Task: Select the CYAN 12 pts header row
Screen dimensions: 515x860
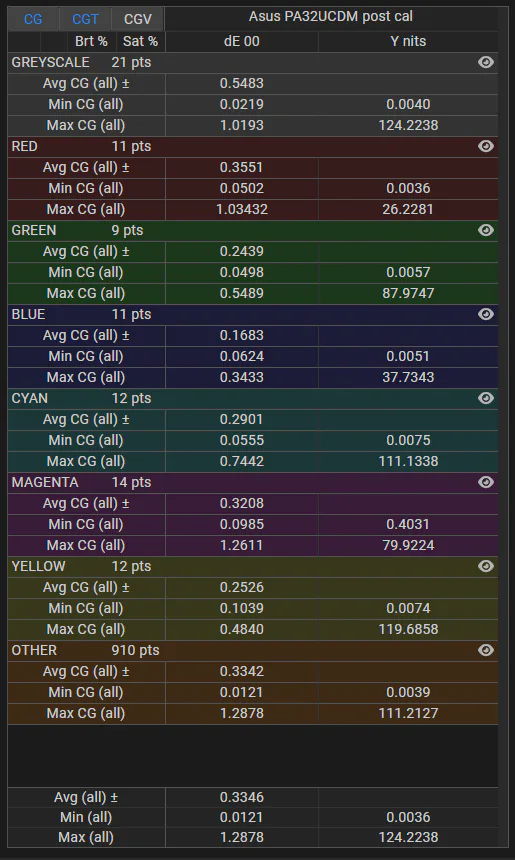Action: click(253, 398)
